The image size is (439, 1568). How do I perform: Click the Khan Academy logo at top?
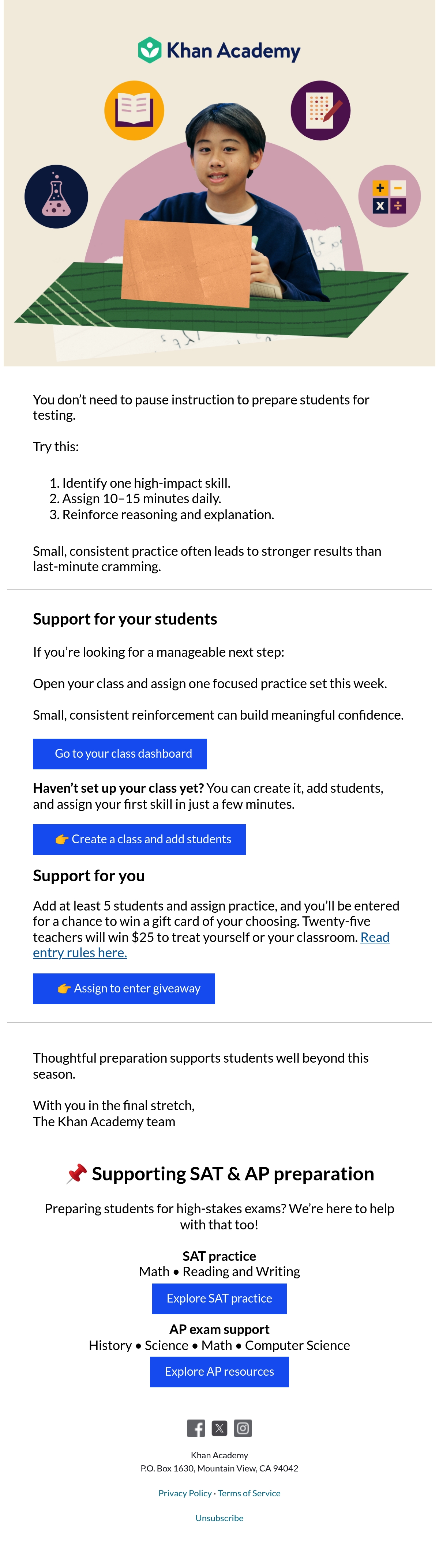coord(219,50)
